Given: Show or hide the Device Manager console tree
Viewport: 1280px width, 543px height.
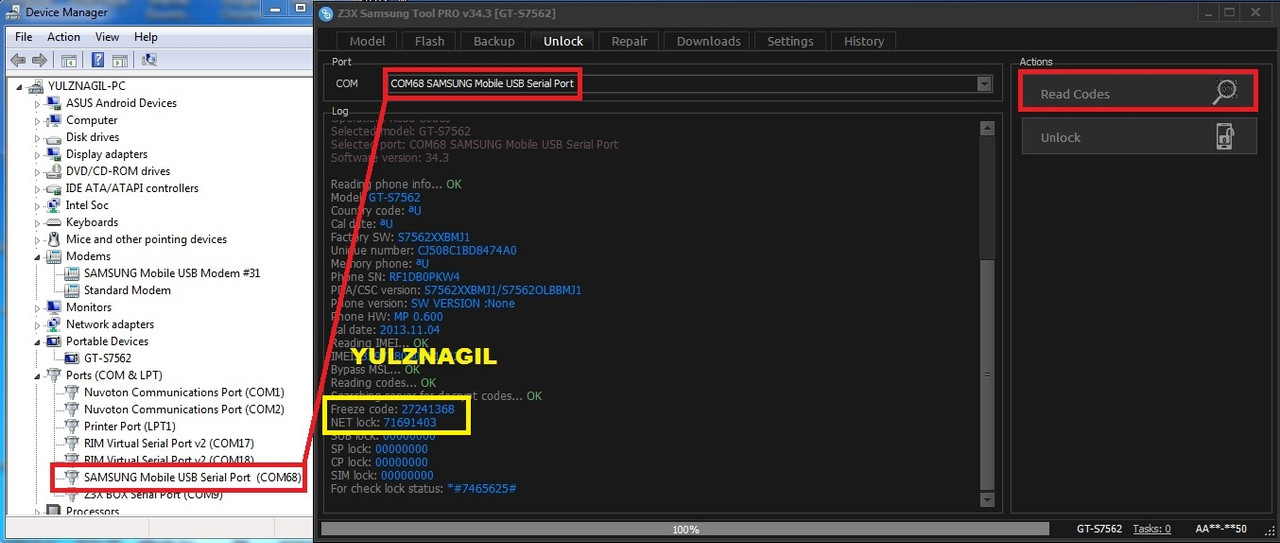Looking at the screenshot, I should (68, 60).
